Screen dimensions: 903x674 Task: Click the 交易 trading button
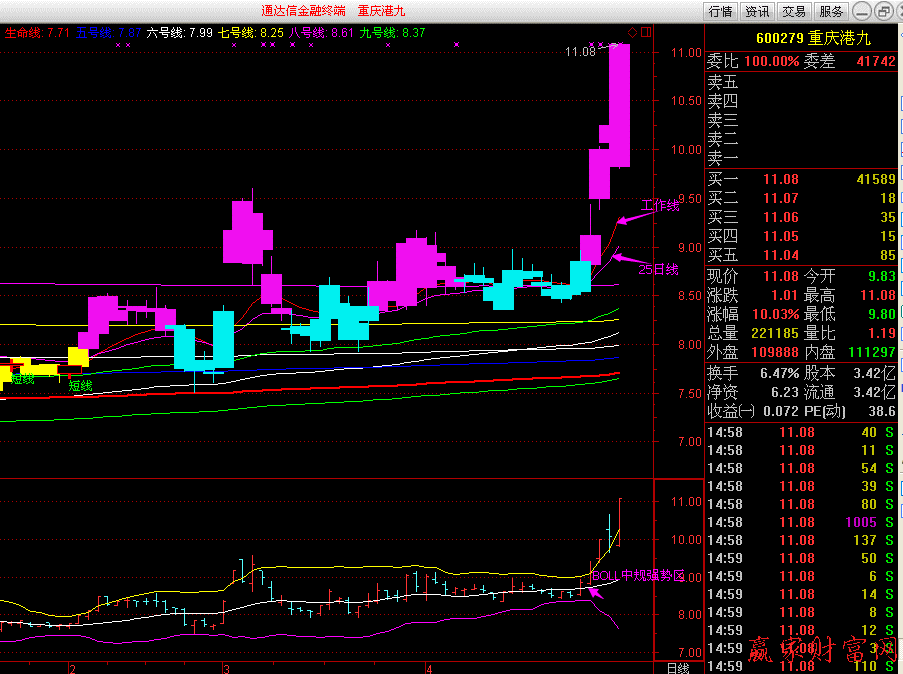[794, 12]
